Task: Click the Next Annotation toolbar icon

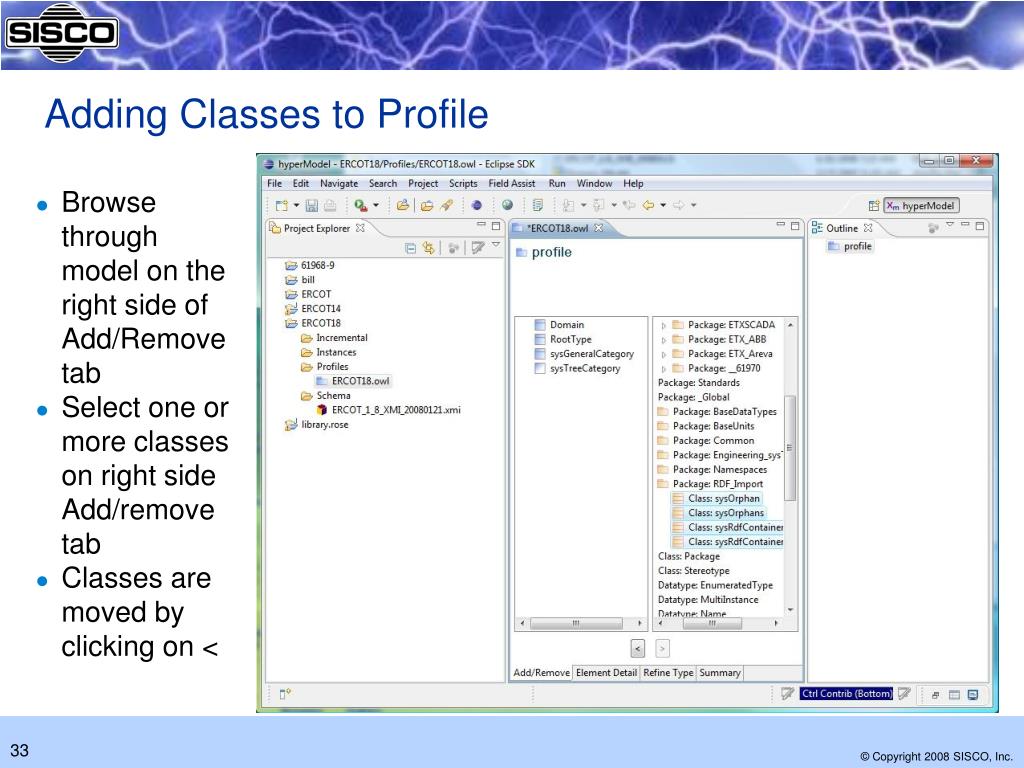Action: click(x=568, y=206)
